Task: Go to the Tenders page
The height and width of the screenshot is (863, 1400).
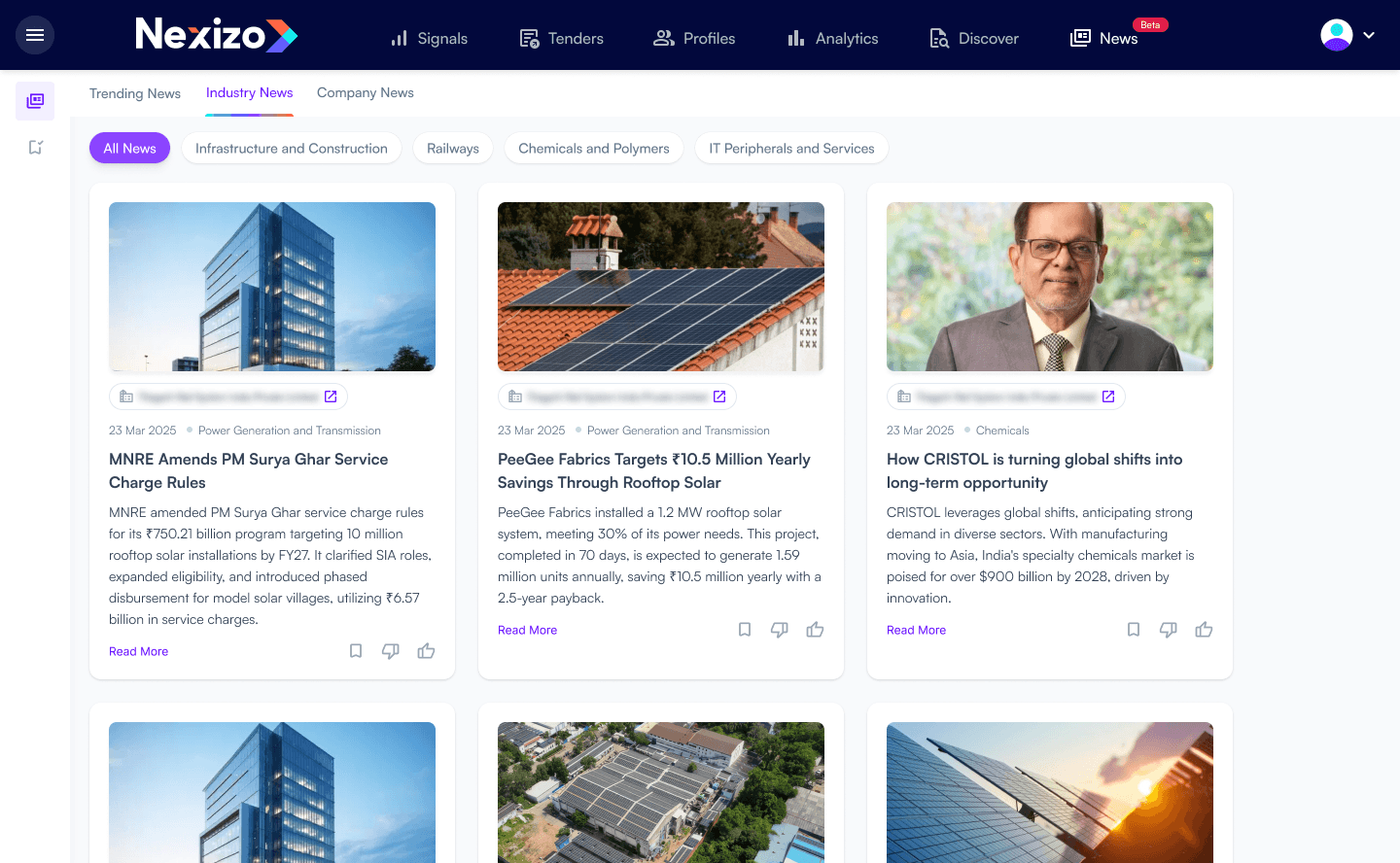Action: (562, 38)
